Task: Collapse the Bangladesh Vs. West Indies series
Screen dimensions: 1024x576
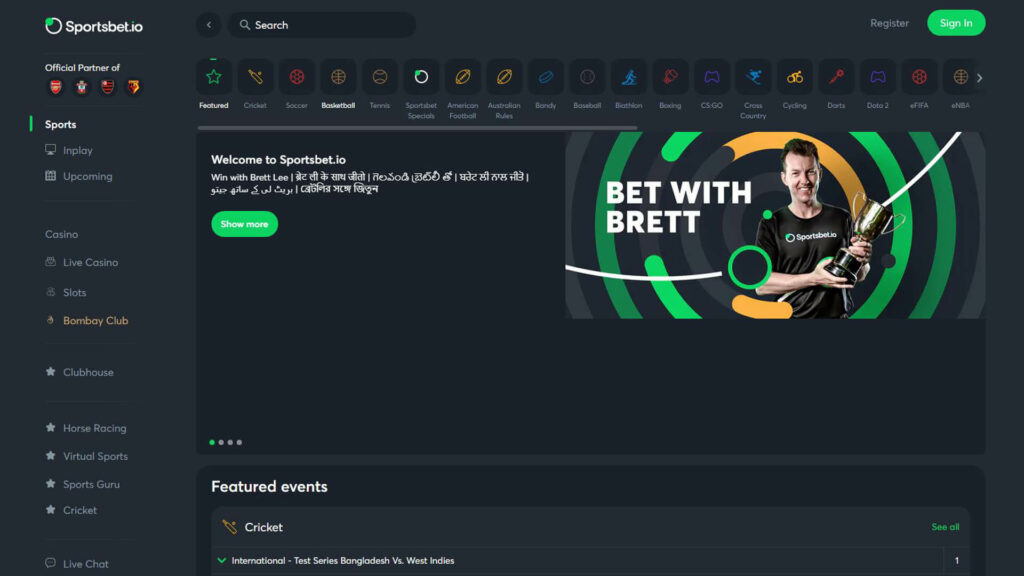Action: pos(222,560)
